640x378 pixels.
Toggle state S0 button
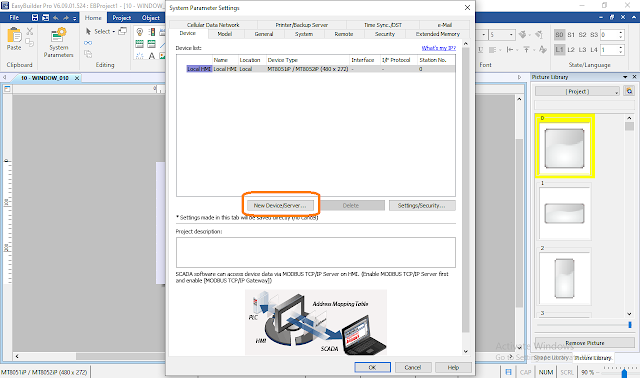(x=559, y=35)
